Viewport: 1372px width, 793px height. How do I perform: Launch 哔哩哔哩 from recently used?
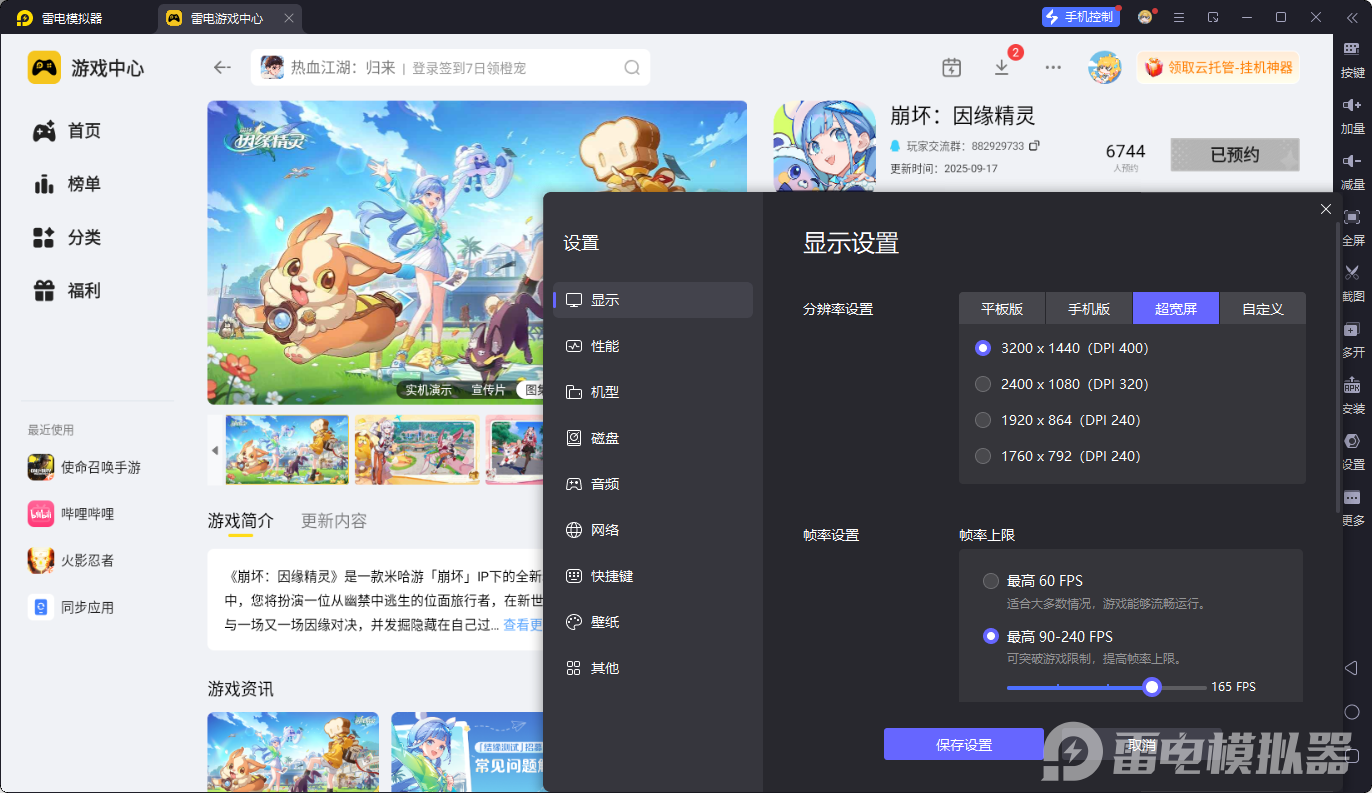[71, 513]
